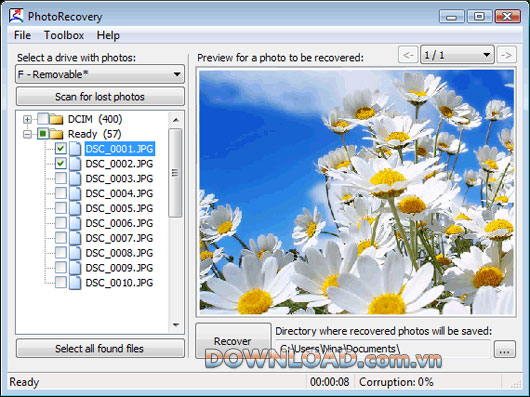Uncheck the DSC_0002.JPG checkbox

pyautogui.click(x=61, y=164)
